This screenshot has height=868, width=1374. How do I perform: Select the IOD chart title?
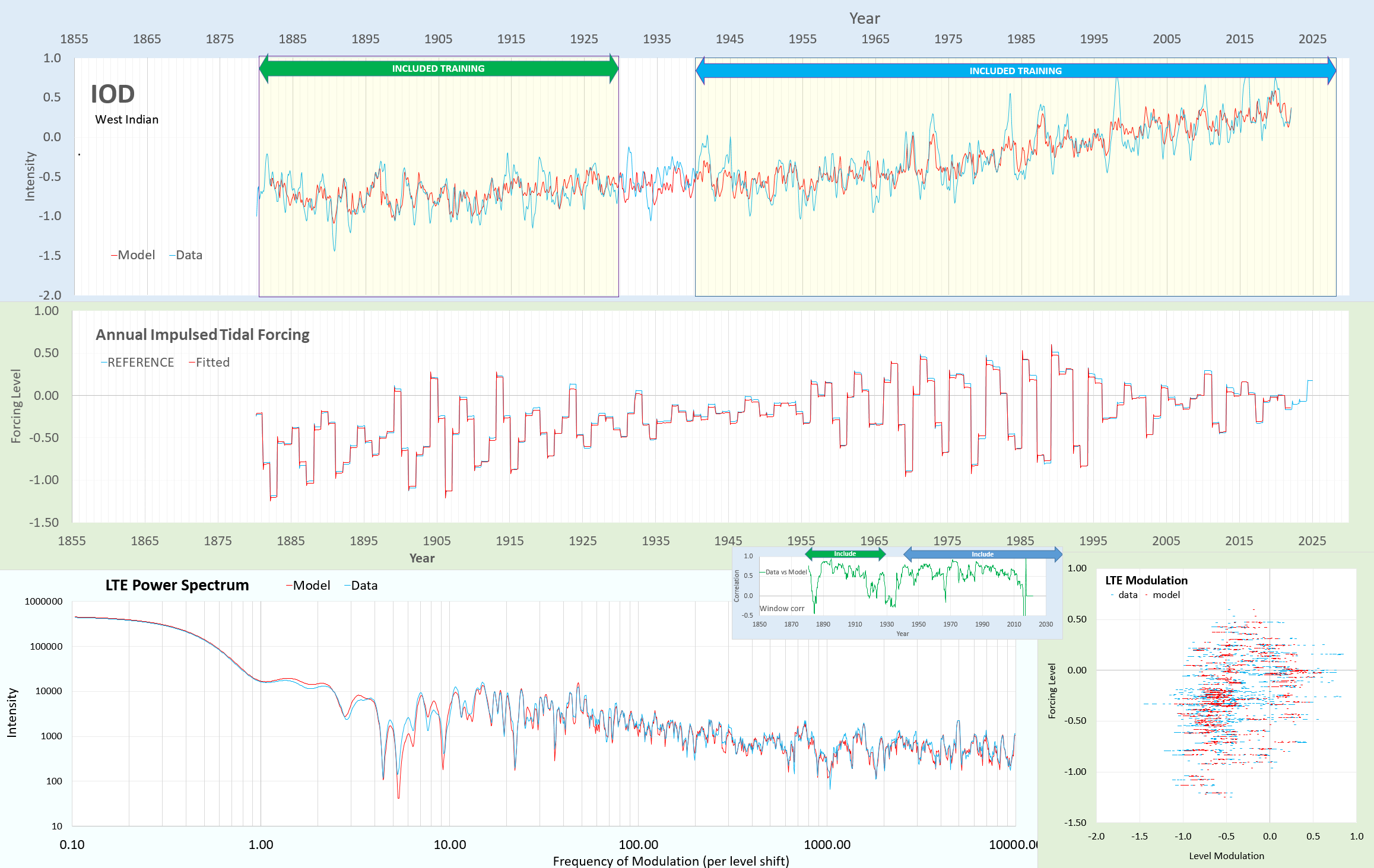pyautogui.click(x=113, y=94)
